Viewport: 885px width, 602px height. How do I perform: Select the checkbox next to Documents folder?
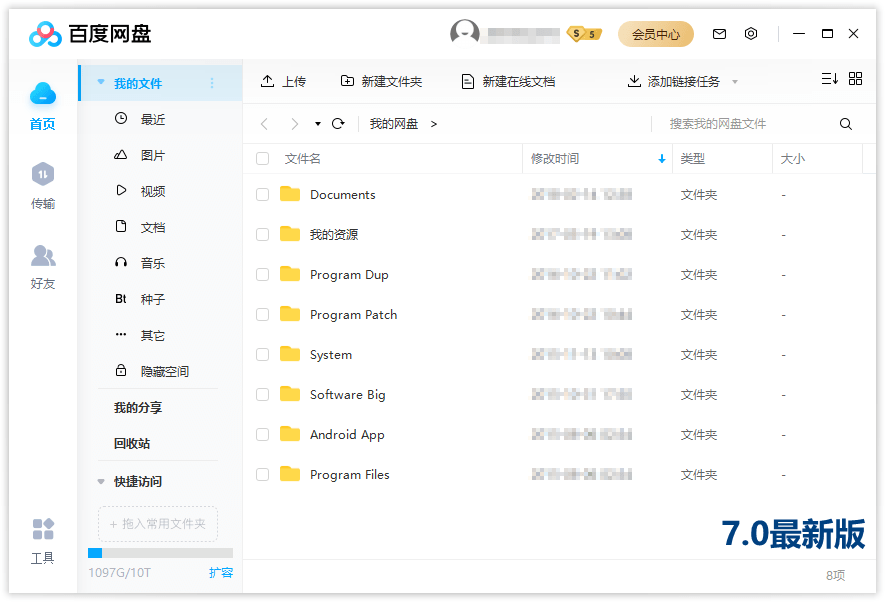pos(262,194)
